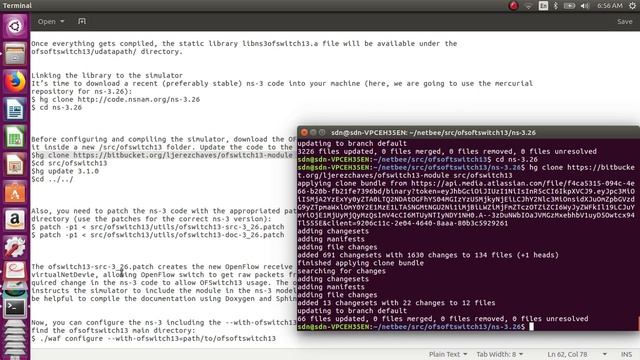
Task: Click the terminal window title bar
Action: pos(469,132)
